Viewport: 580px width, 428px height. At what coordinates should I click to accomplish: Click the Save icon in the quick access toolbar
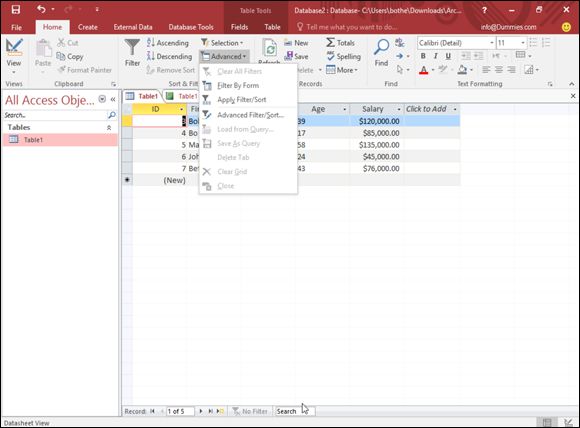[16, 10]
